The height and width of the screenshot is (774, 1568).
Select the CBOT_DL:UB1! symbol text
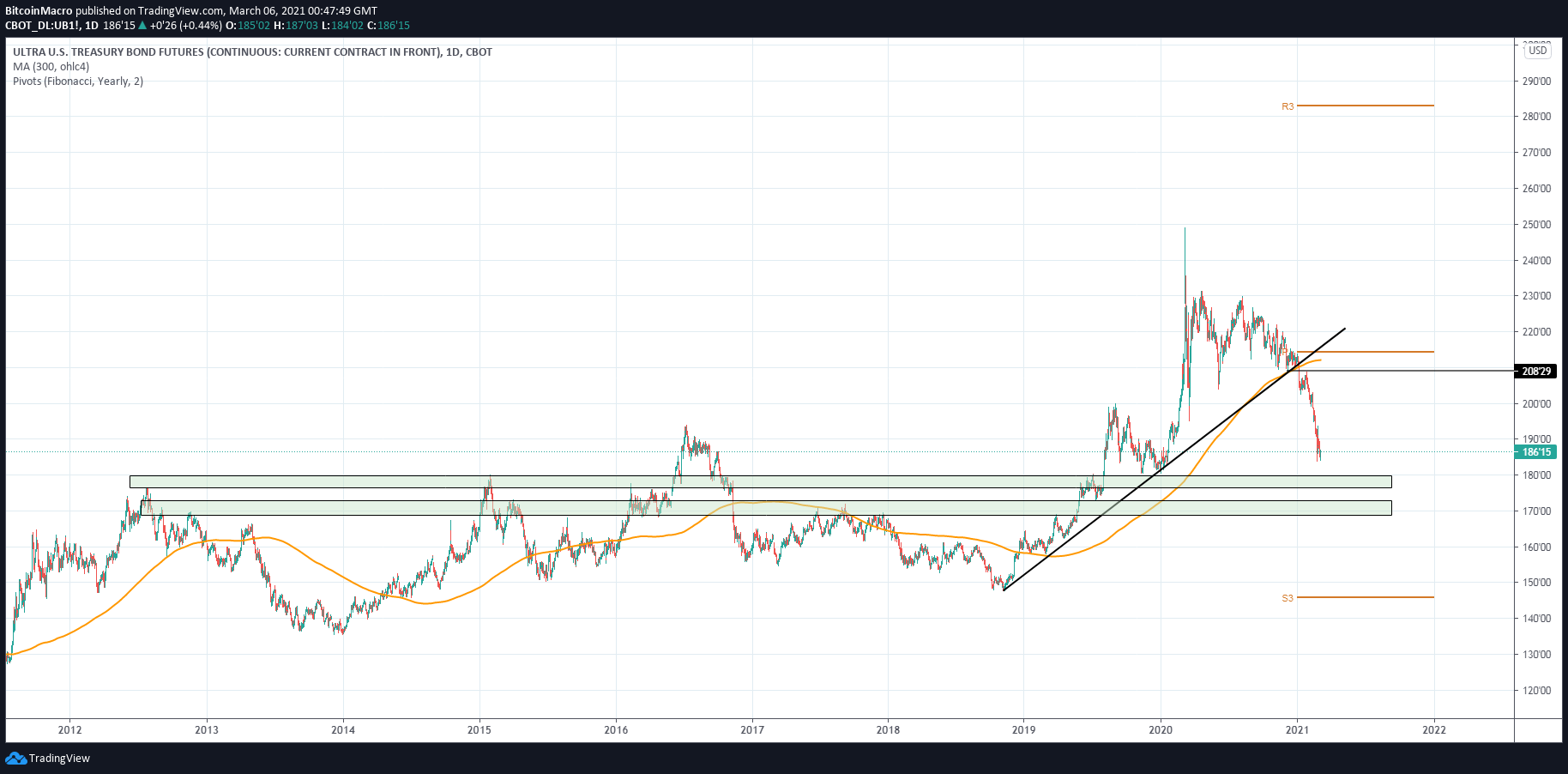click(x=43, y=26)
